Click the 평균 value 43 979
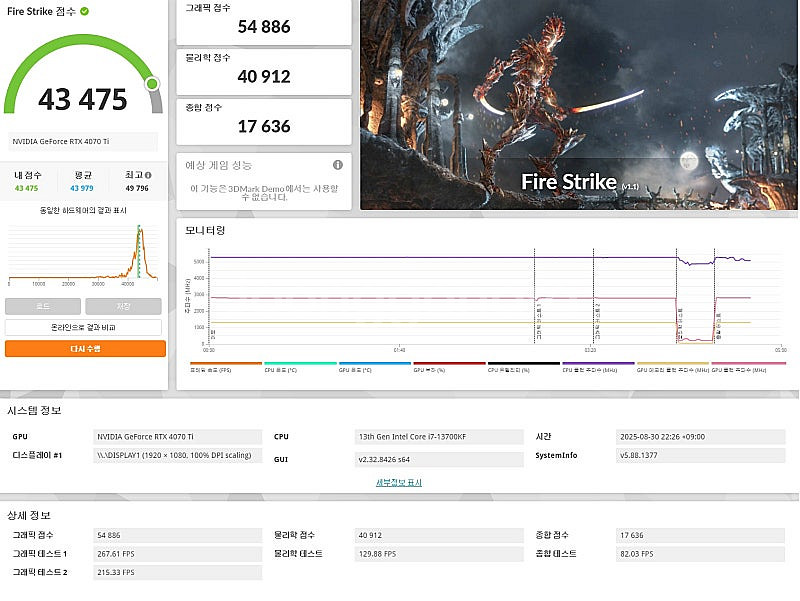This screenshot has height=601, width=800. 82,188
